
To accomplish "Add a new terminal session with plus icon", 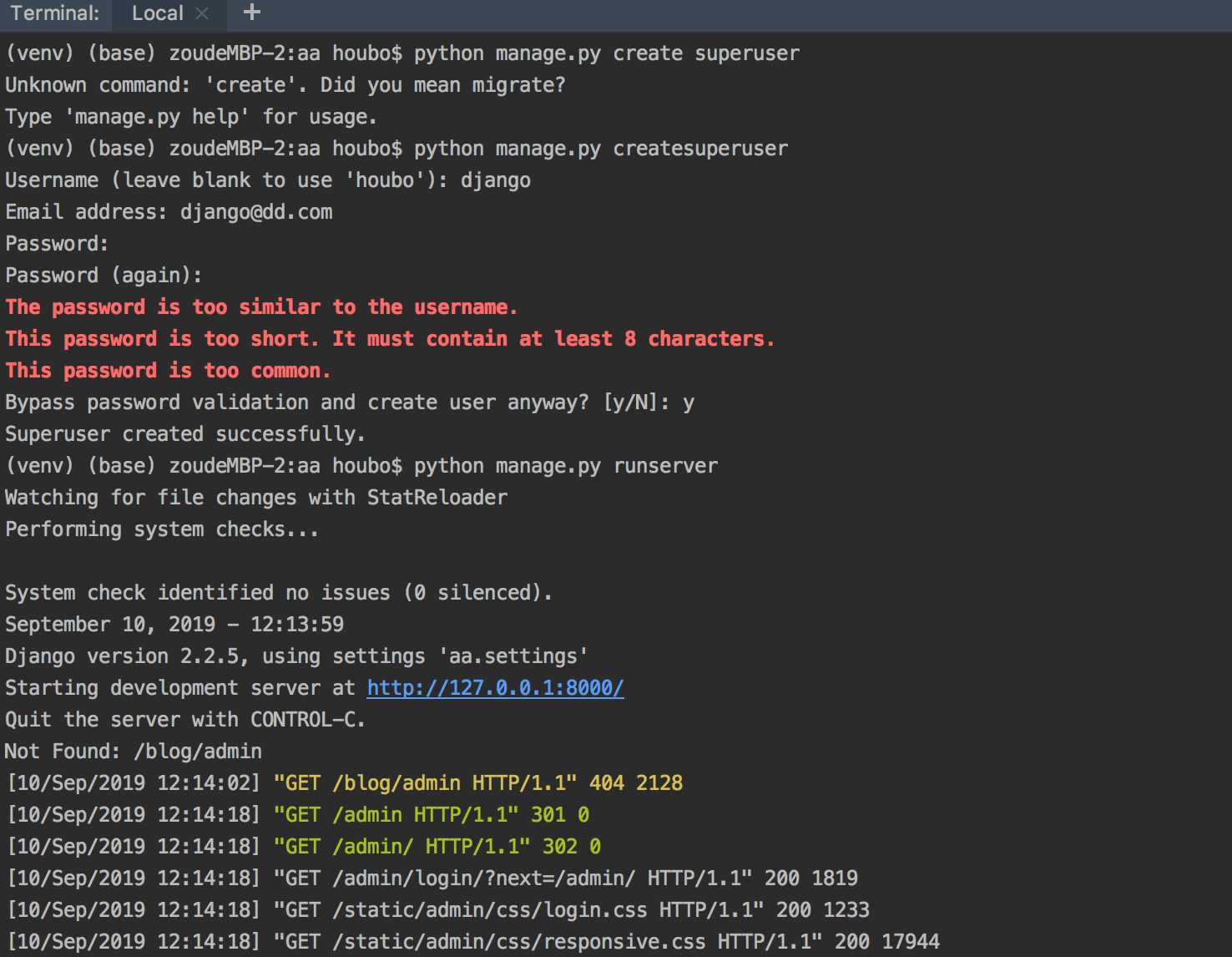I will 251,13.
